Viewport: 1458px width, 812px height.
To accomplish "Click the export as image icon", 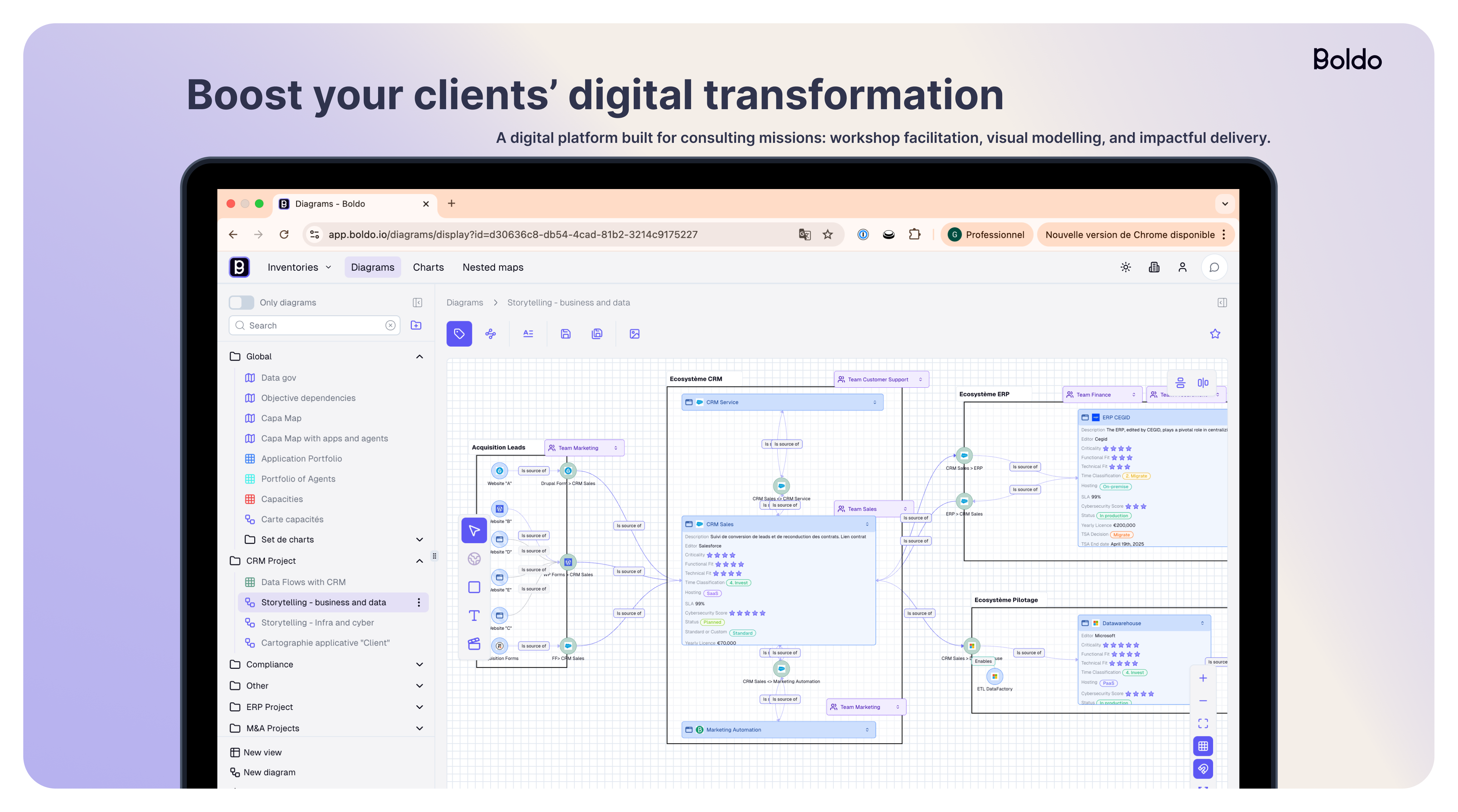I will click(x=634, y=334).
